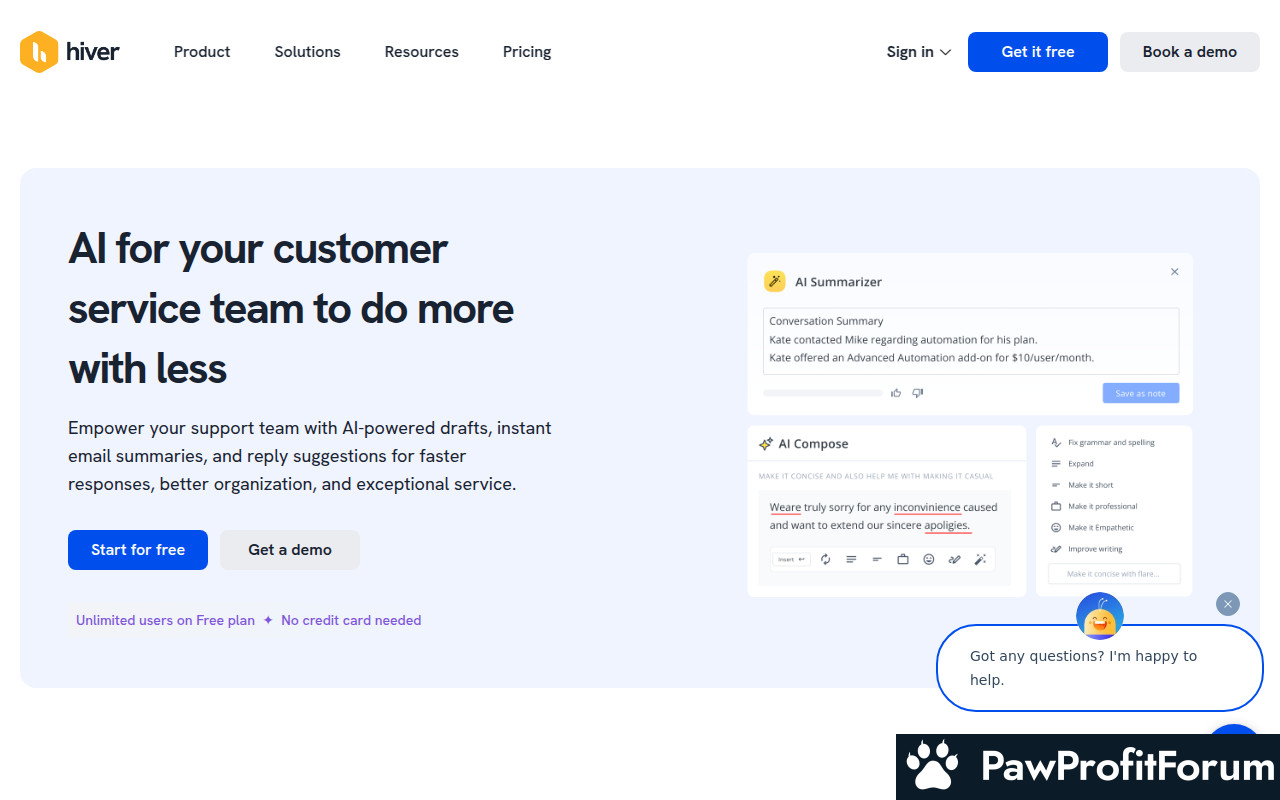
Task: Open the Insert dropdown in AI Compose
Action: pyautogui.click(x=791, y=559)
